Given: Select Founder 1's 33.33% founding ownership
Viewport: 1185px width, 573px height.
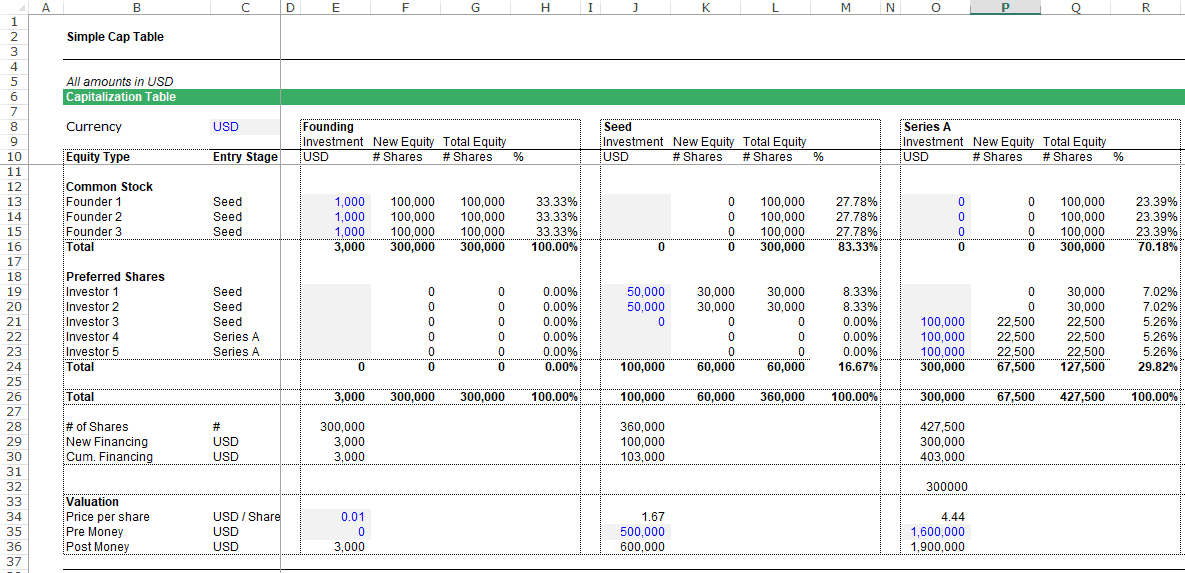Looking at the screenshot, I should tap(546, 202).
